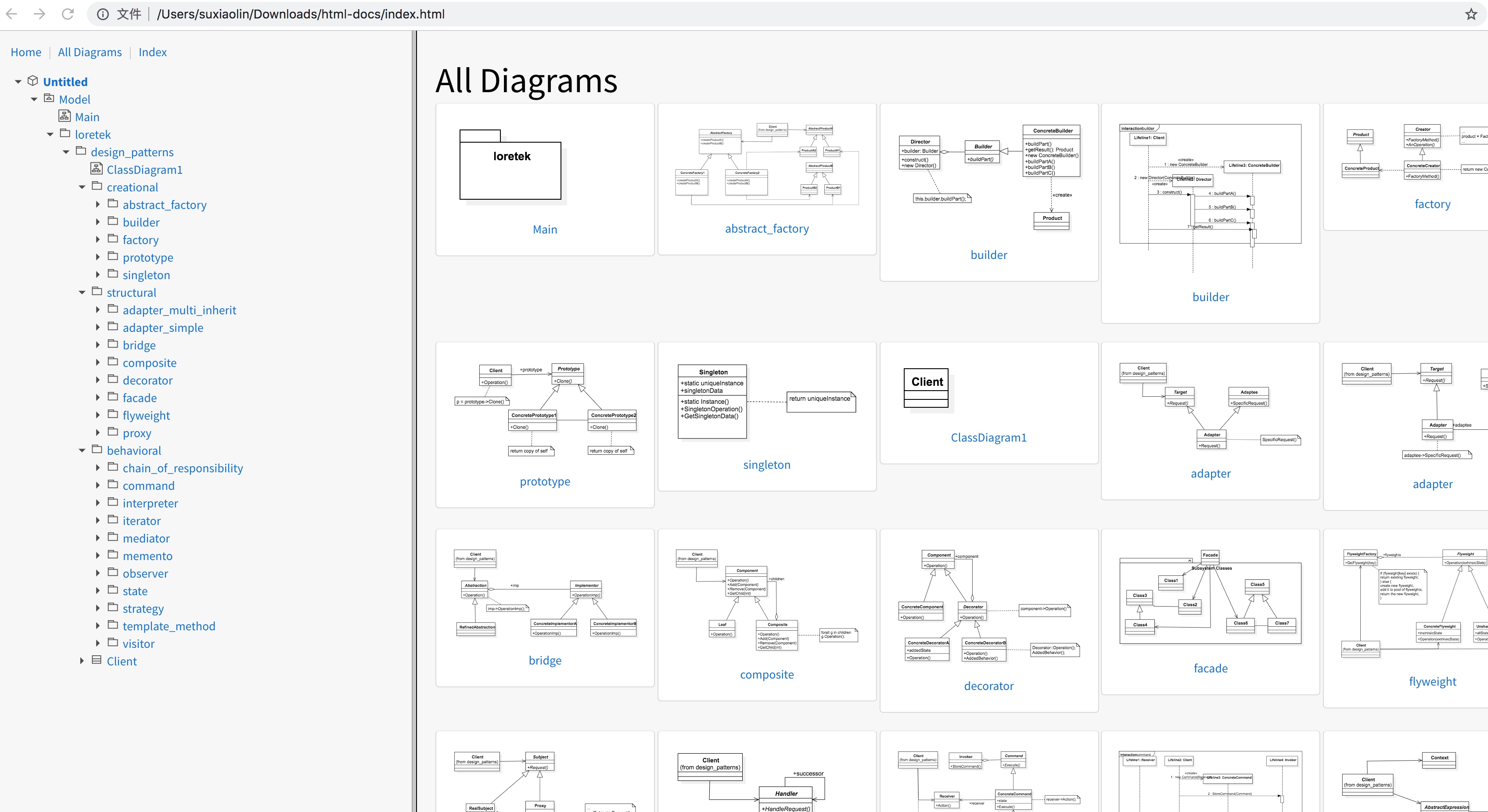1488x812 pixels.
Task: Click the site info icon in address bar
Action: click(102, 14)
